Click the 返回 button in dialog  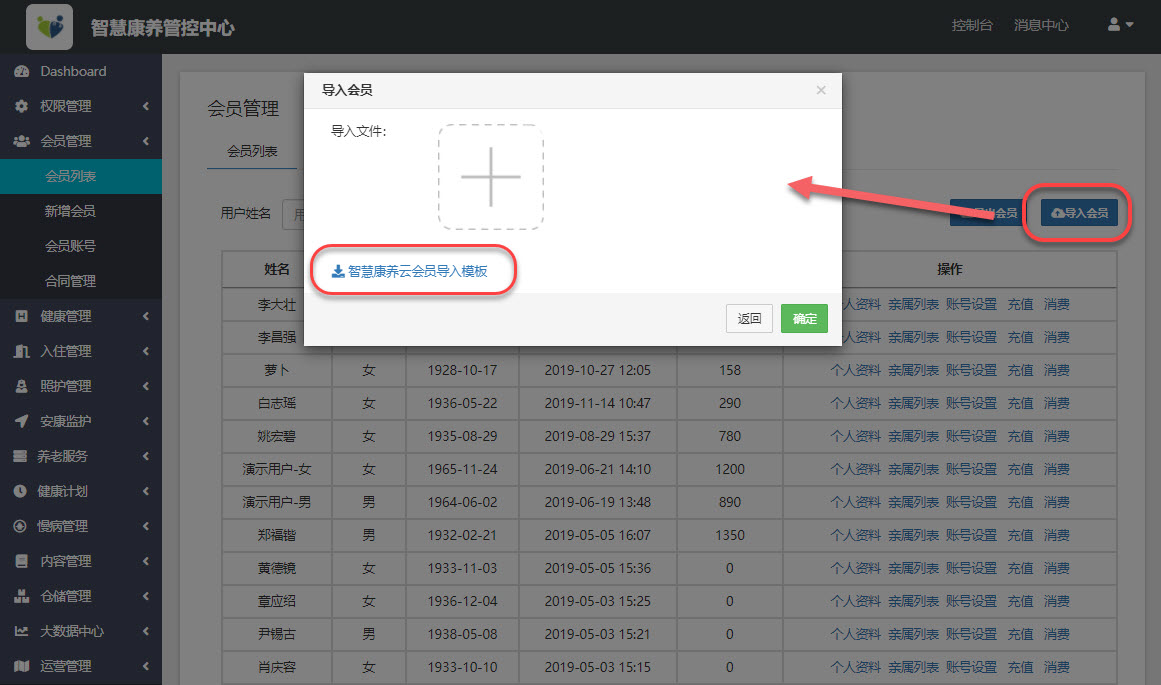tap(749, 319)
